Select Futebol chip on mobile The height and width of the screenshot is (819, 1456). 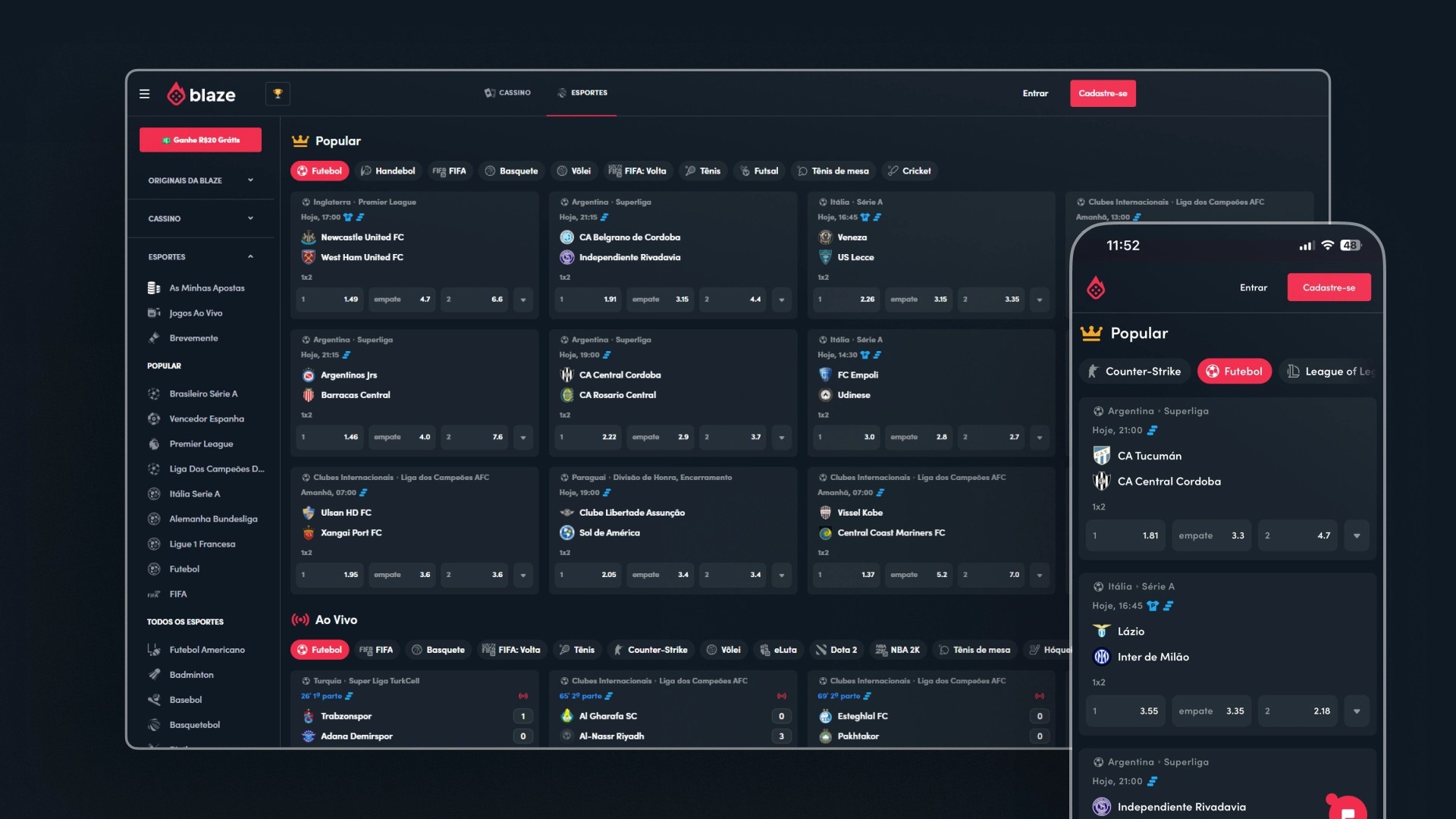click(1234, 372)
